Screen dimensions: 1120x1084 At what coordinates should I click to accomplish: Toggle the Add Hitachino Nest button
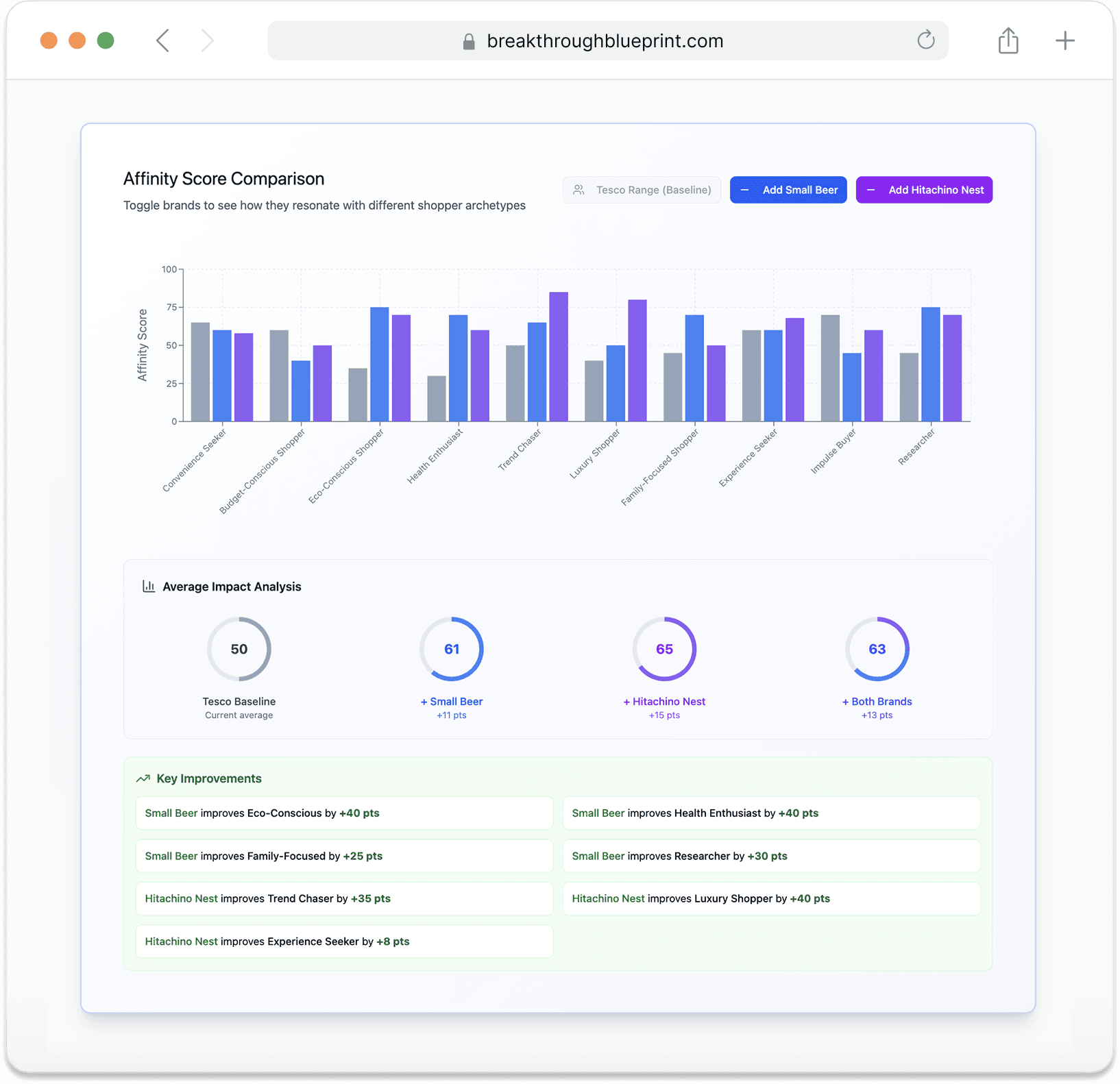click(x=924, y=190)
